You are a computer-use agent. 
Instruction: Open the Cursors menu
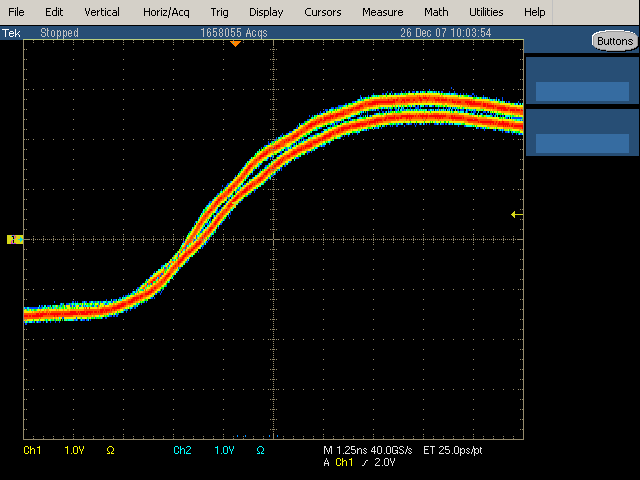(322, 12)
